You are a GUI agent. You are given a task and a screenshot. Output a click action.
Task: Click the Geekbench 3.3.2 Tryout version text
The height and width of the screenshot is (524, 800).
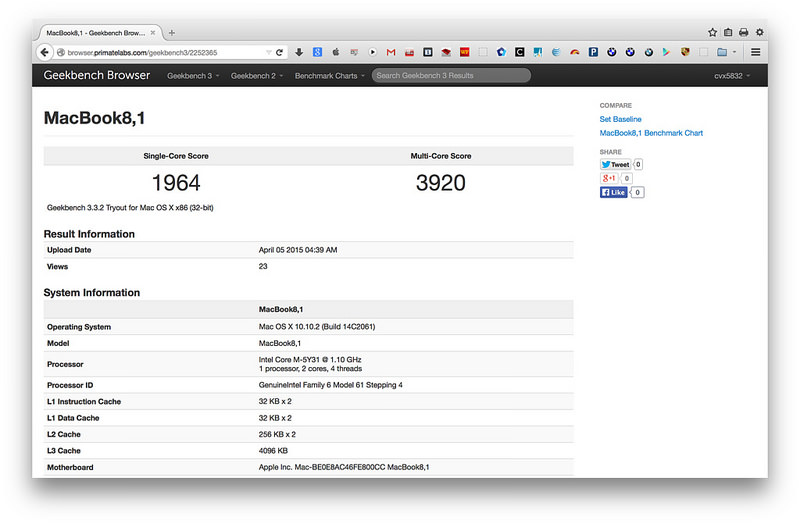click(130, 208)
